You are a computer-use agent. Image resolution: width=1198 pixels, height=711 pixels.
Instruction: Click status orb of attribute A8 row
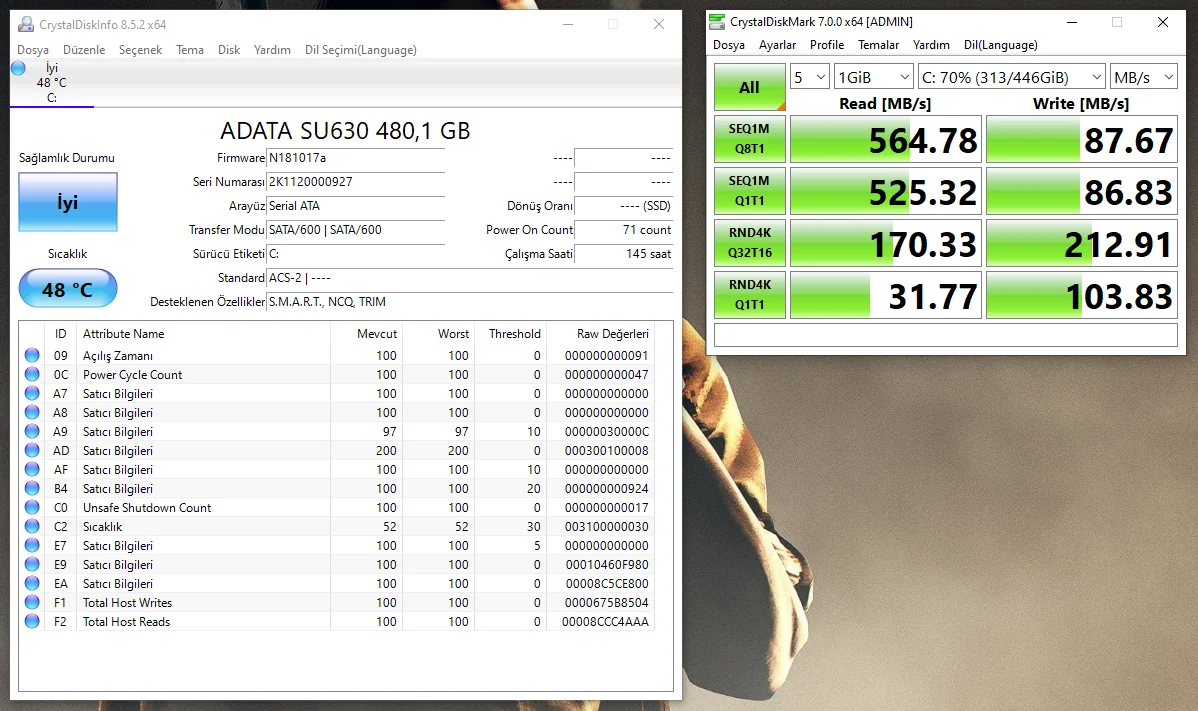coord(32,412)
